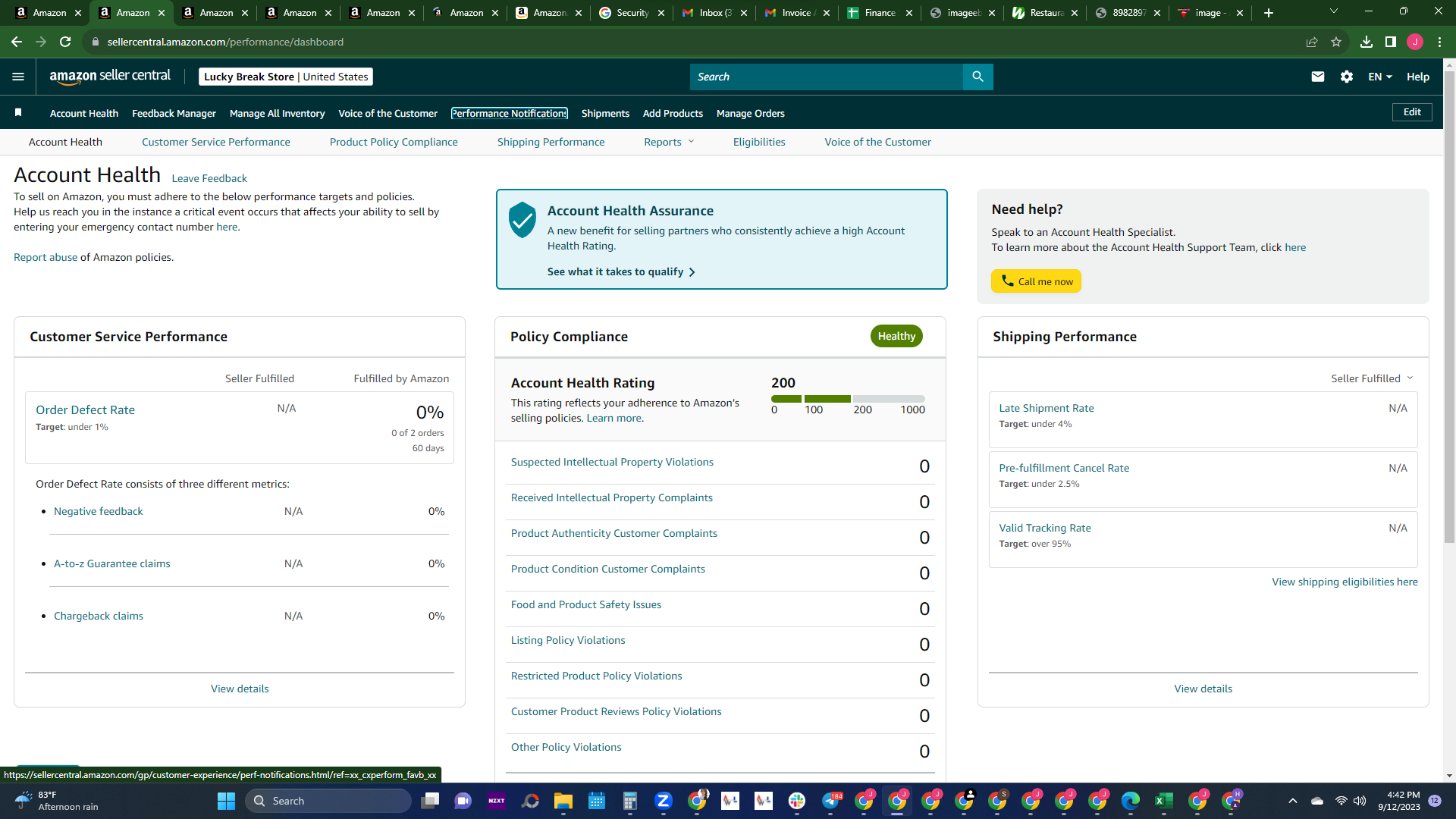
Task: Open the Calculator from the taskbar
Action: (x=629, y=801)
